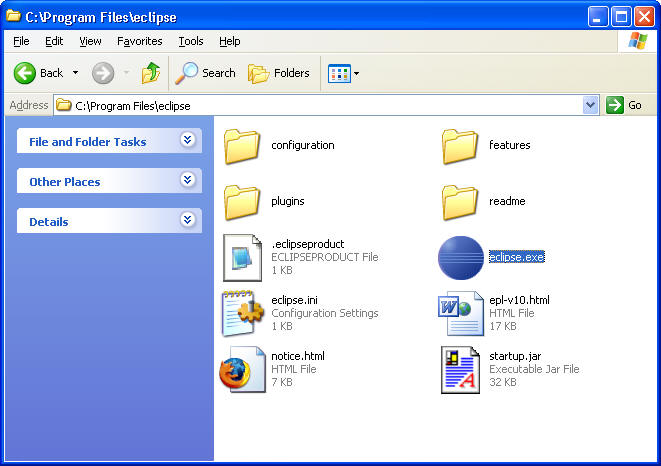Click the greyed Forward arrow button
This screenshot has height=466, width=661.
click(103, 73)
